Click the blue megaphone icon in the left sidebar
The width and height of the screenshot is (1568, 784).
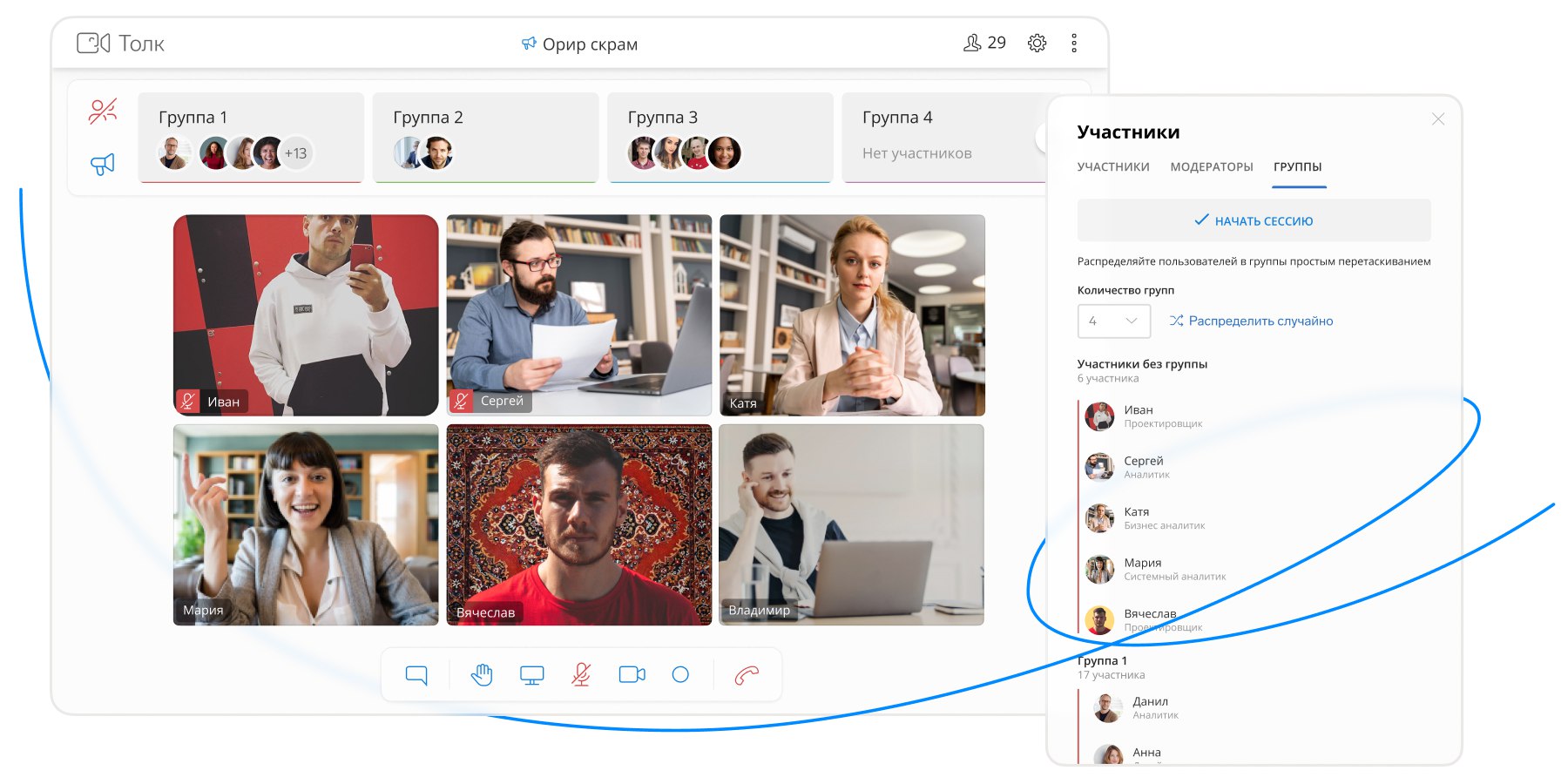coord(103,164)
